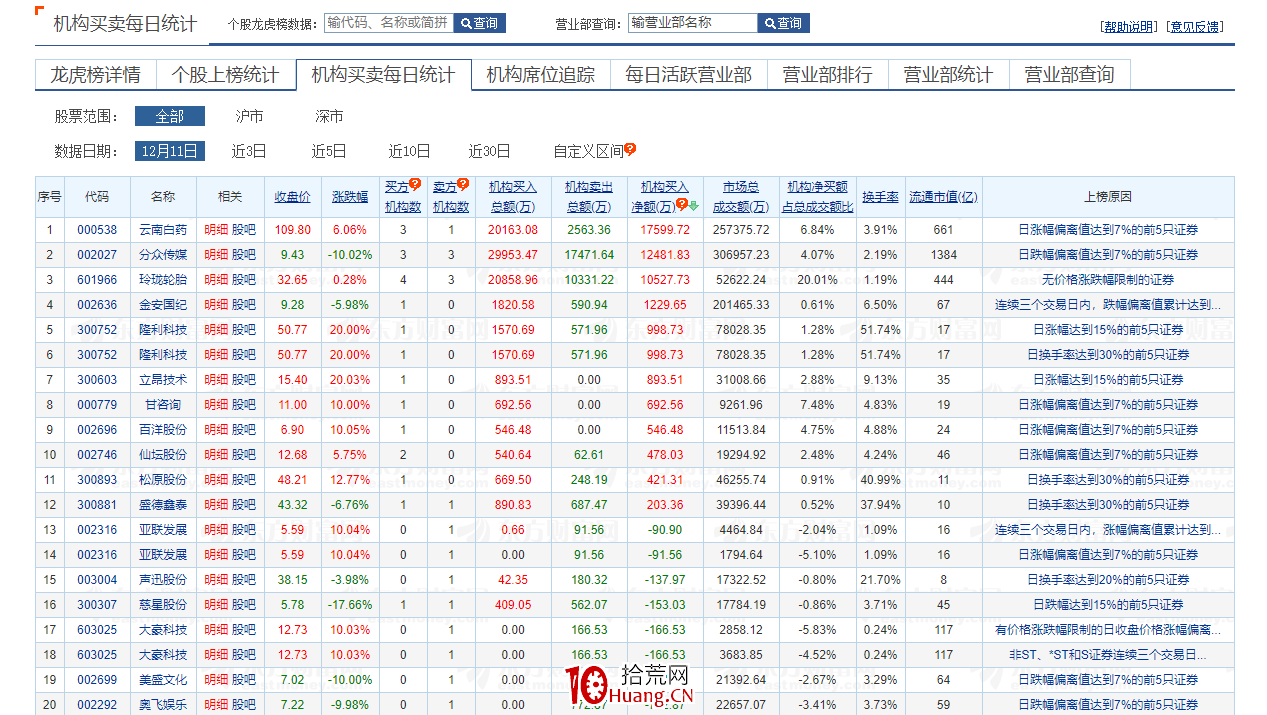The height and width of the screenshot is (715, 1267).
Task: Select 沪市 stock range filter
Action: click(x=249, y=117)
